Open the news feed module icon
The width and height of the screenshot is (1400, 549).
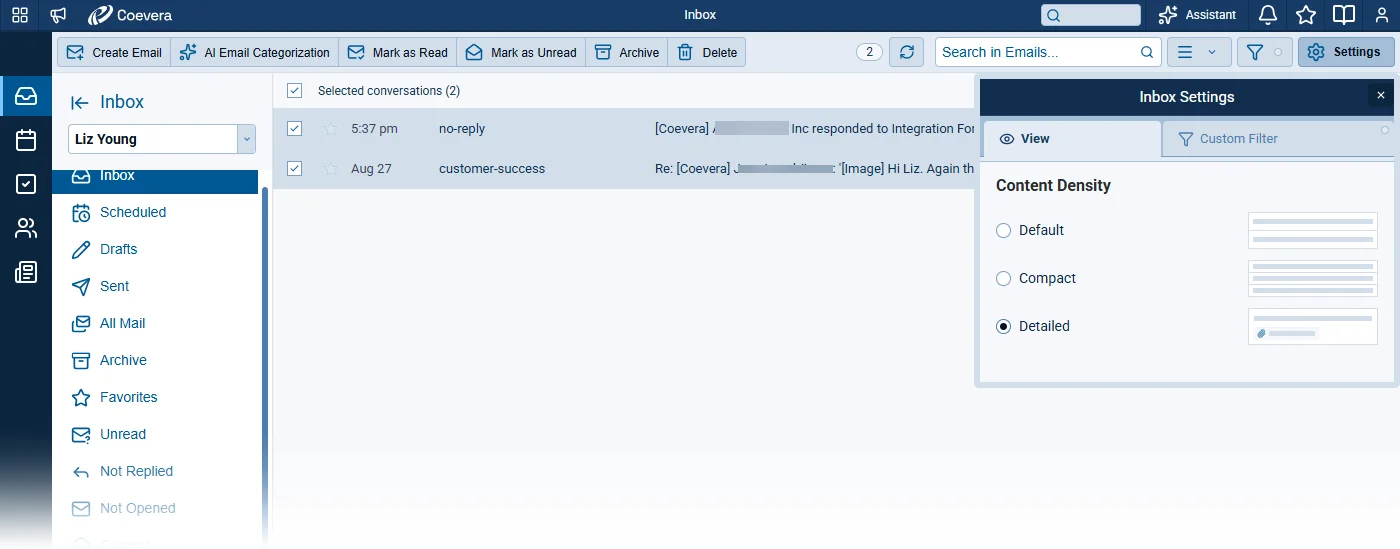26,272
